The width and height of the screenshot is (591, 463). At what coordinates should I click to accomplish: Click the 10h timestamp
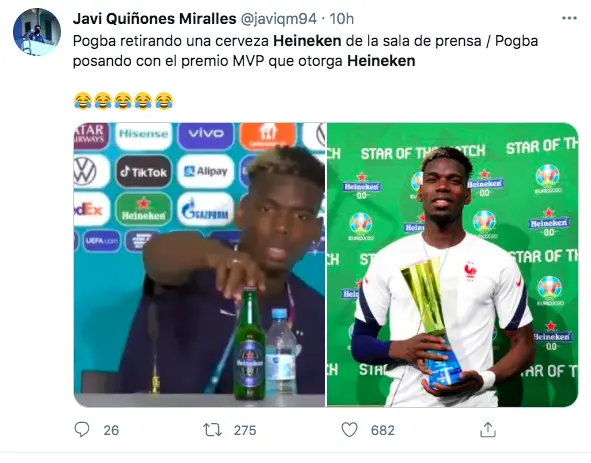point(342,18)
